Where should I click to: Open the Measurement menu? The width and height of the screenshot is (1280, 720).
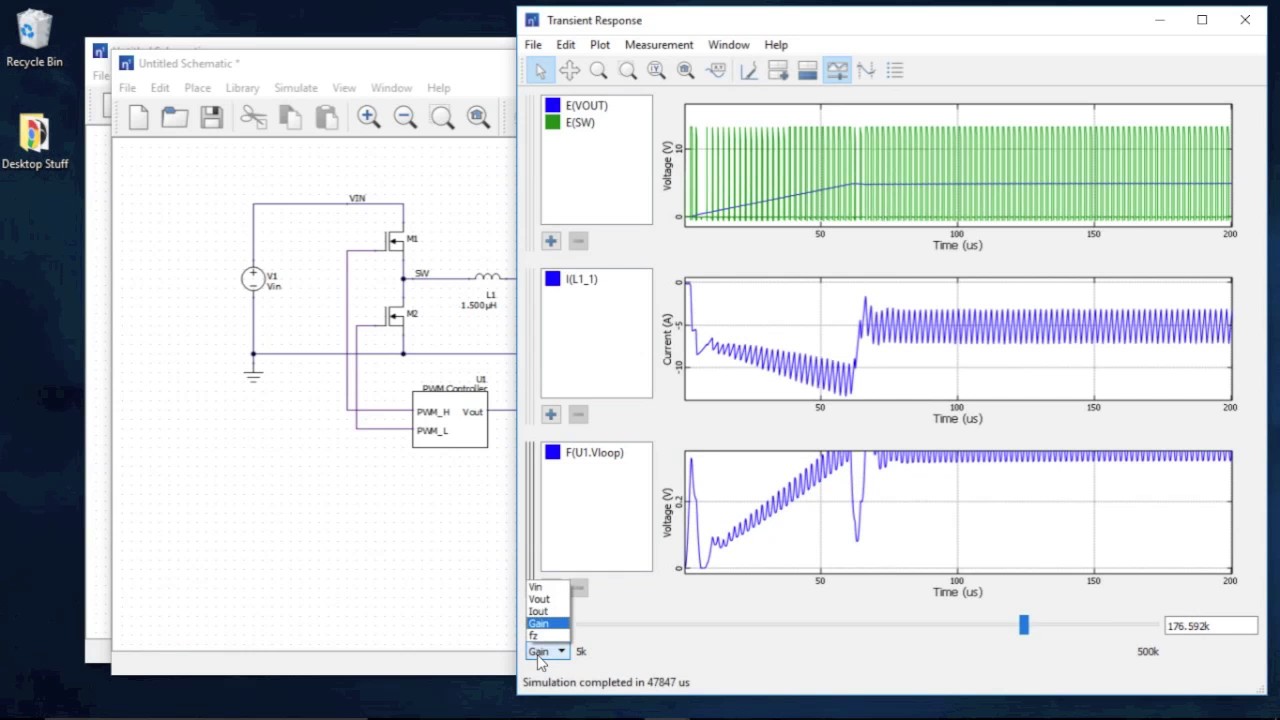[x=659, y=45]
